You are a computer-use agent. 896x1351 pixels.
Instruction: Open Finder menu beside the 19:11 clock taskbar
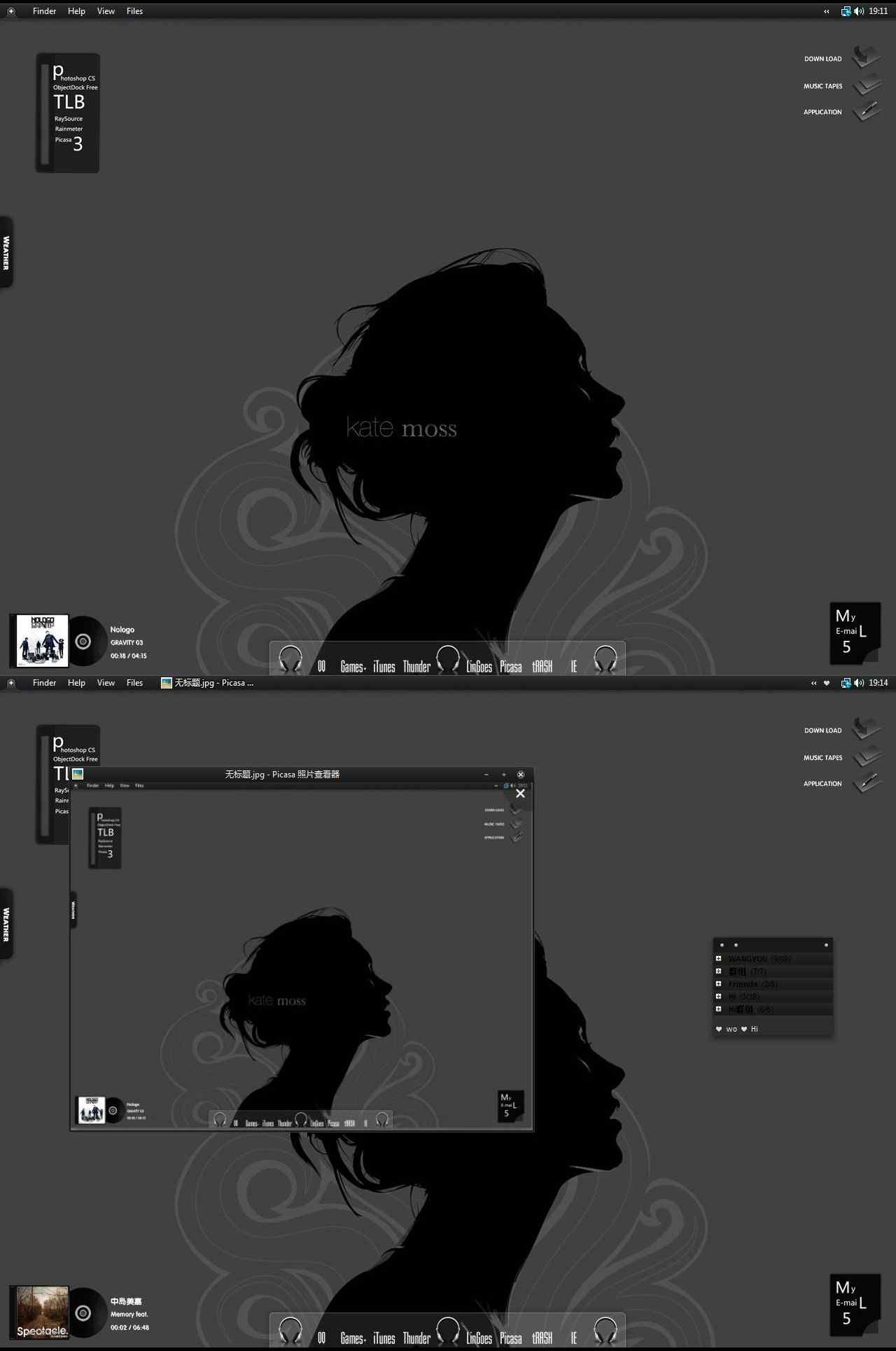(x=44, y=11)
